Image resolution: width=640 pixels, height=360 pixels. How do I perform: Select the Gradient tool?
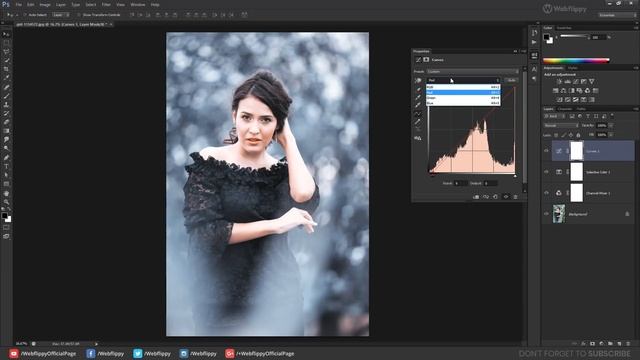(x=6, y=131)
